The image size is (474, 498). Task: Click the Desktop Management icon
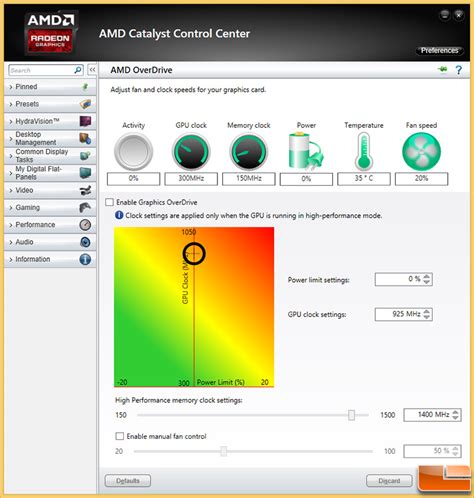pos(85,138)
